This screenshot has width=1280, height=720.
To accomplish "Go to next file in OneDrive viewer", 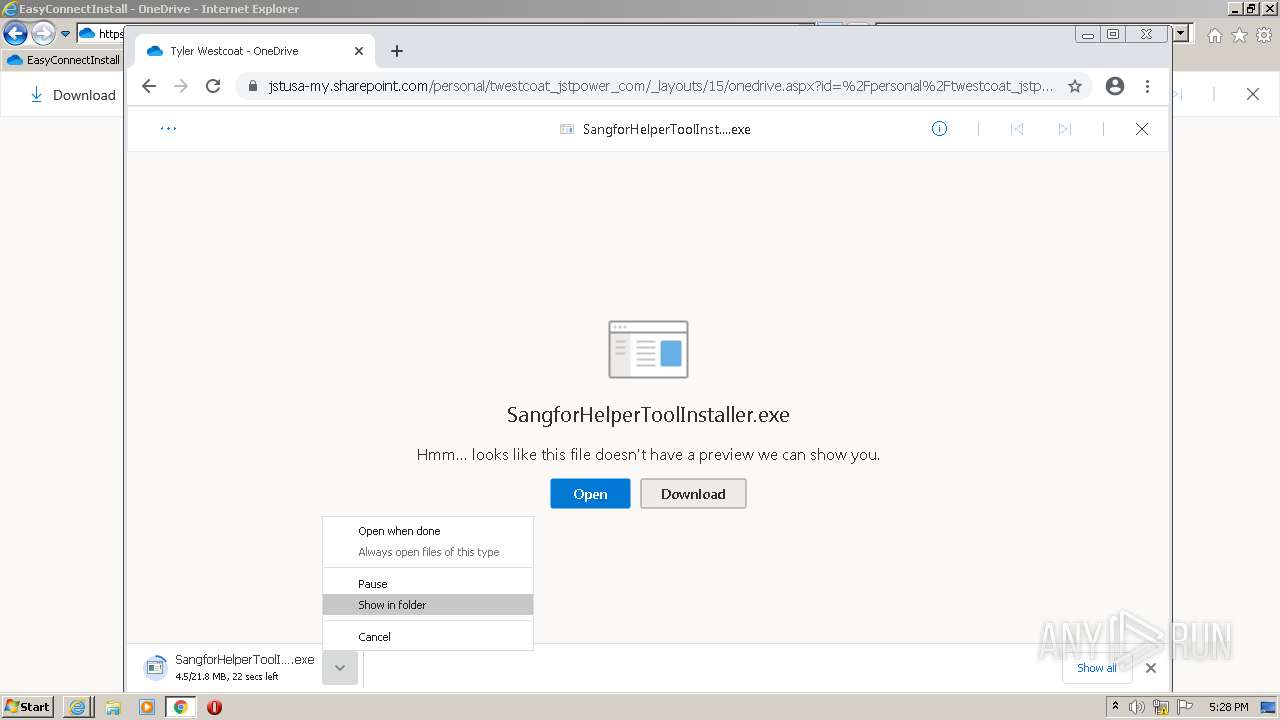I will pyautogui.click(x=1065, y=129).
